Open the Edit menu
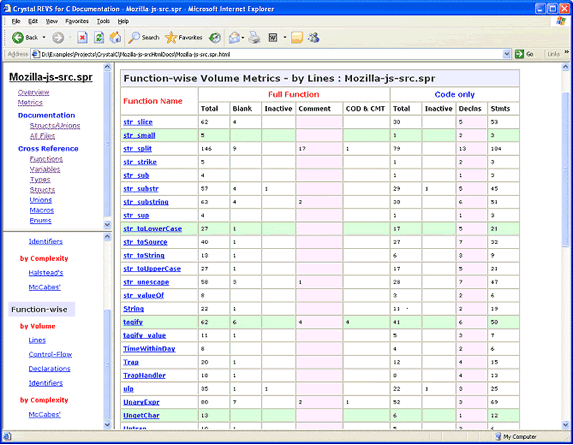Screen dimensions: 573x445 [x=33, y=21]
